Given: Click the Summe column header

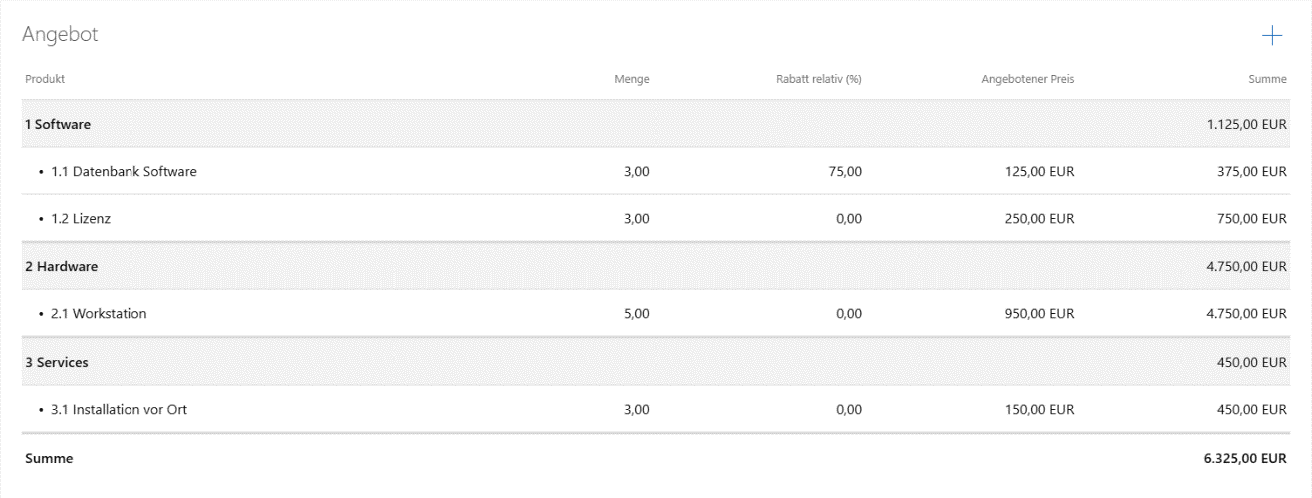Looking at the screenshot, I should [1267, 79].
